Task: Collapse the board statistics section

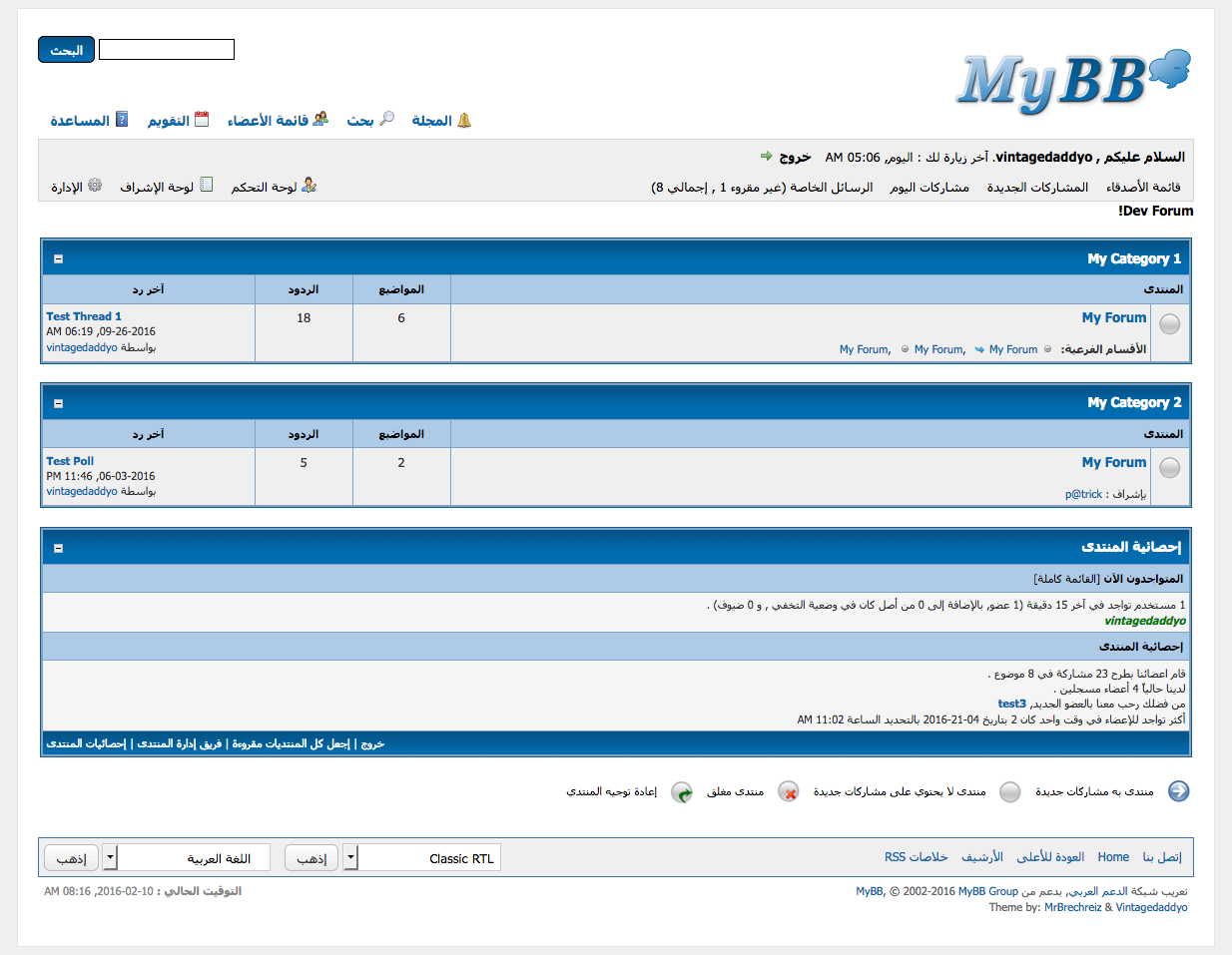Action: pyautogui.click(x=58, y=548)
